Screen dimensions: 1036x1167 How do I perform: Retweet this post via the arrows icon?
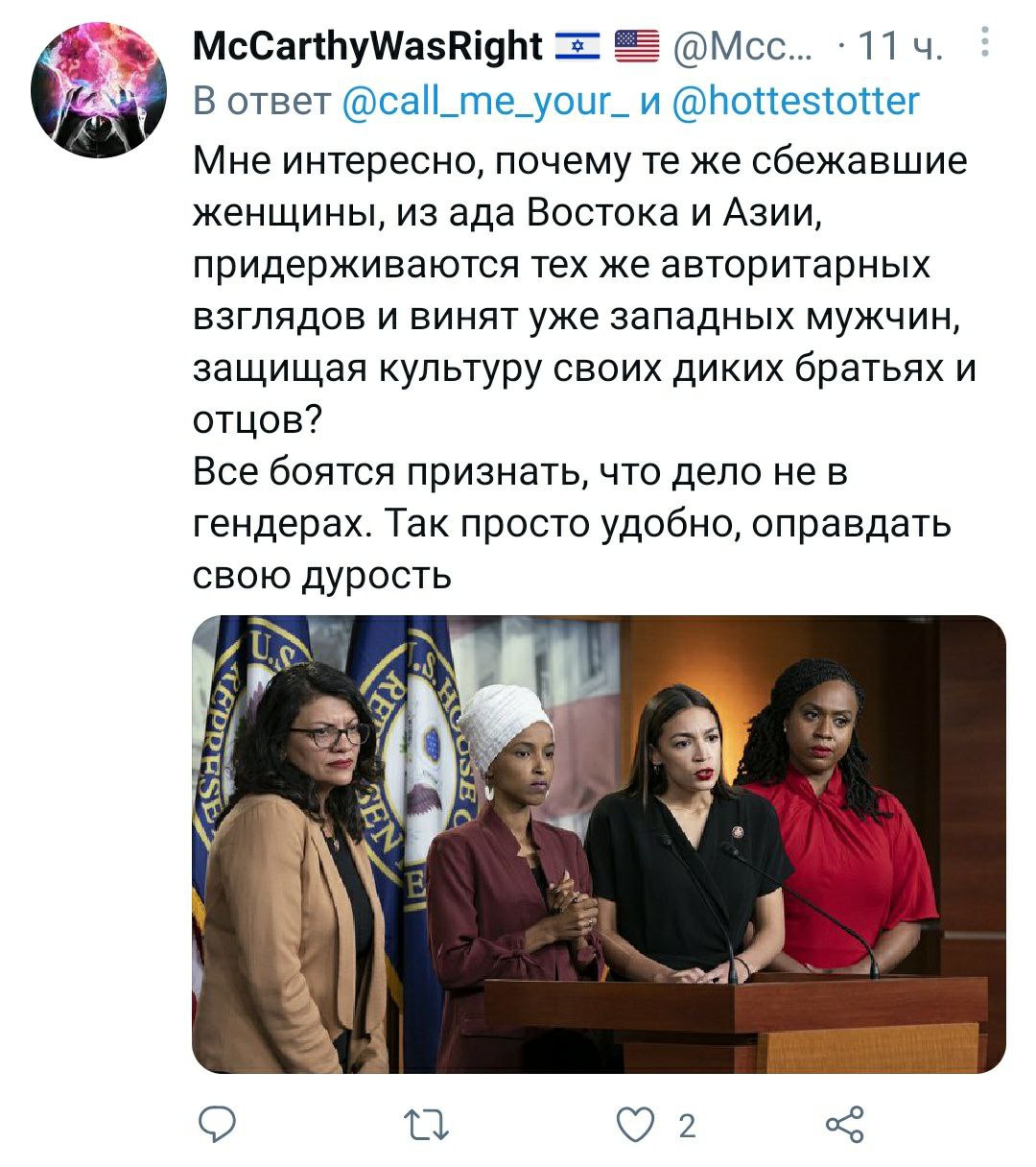[427, 1125]
